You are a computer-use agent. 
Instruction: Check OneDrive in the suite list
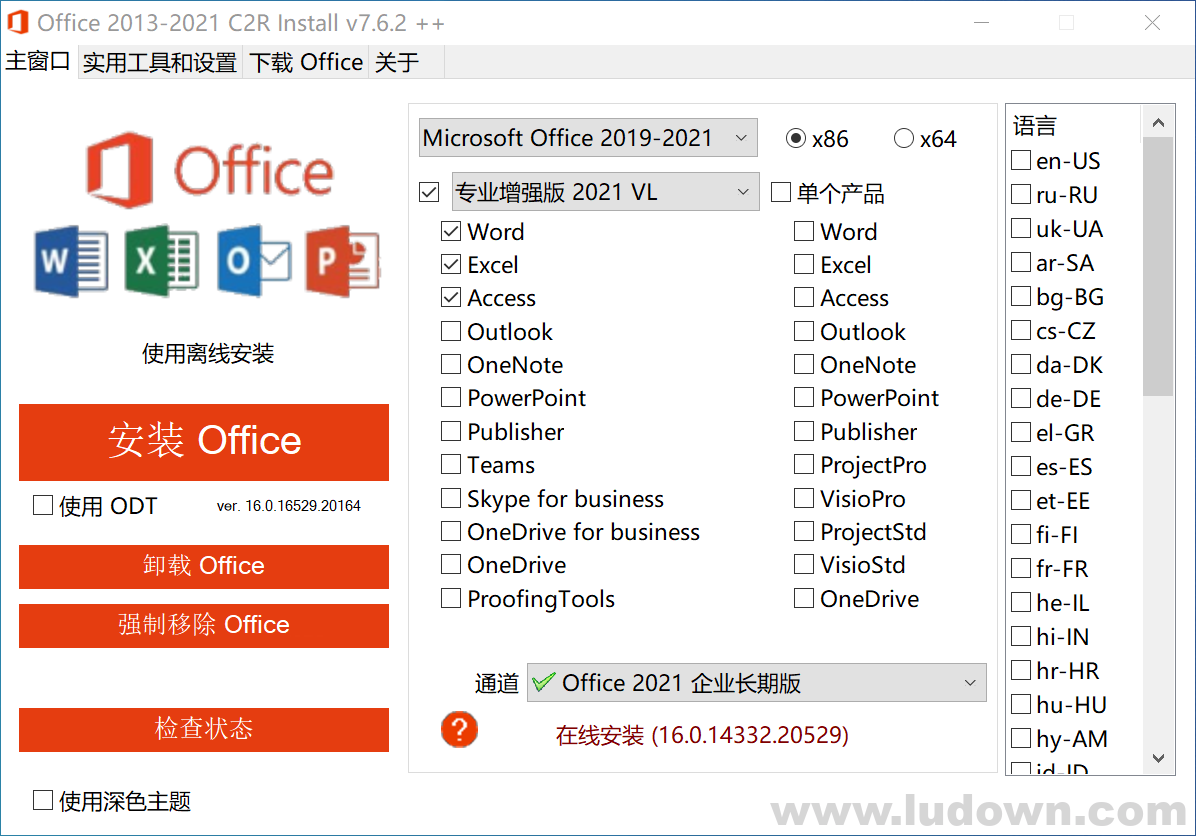(451, 564)
